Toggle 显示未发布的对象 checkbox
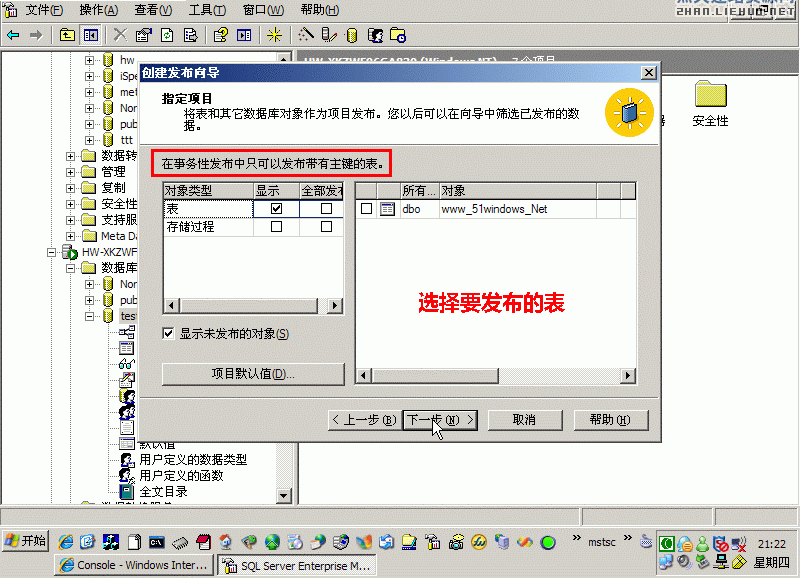This screenshot has width=800, height=578. (x=168, y=334)
